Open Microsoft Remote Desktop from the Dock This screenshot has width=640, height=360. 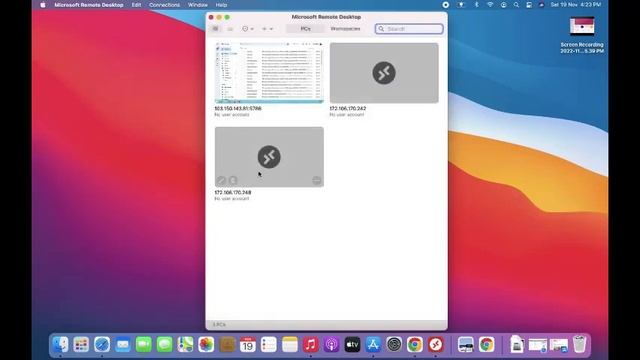point(436,344)
